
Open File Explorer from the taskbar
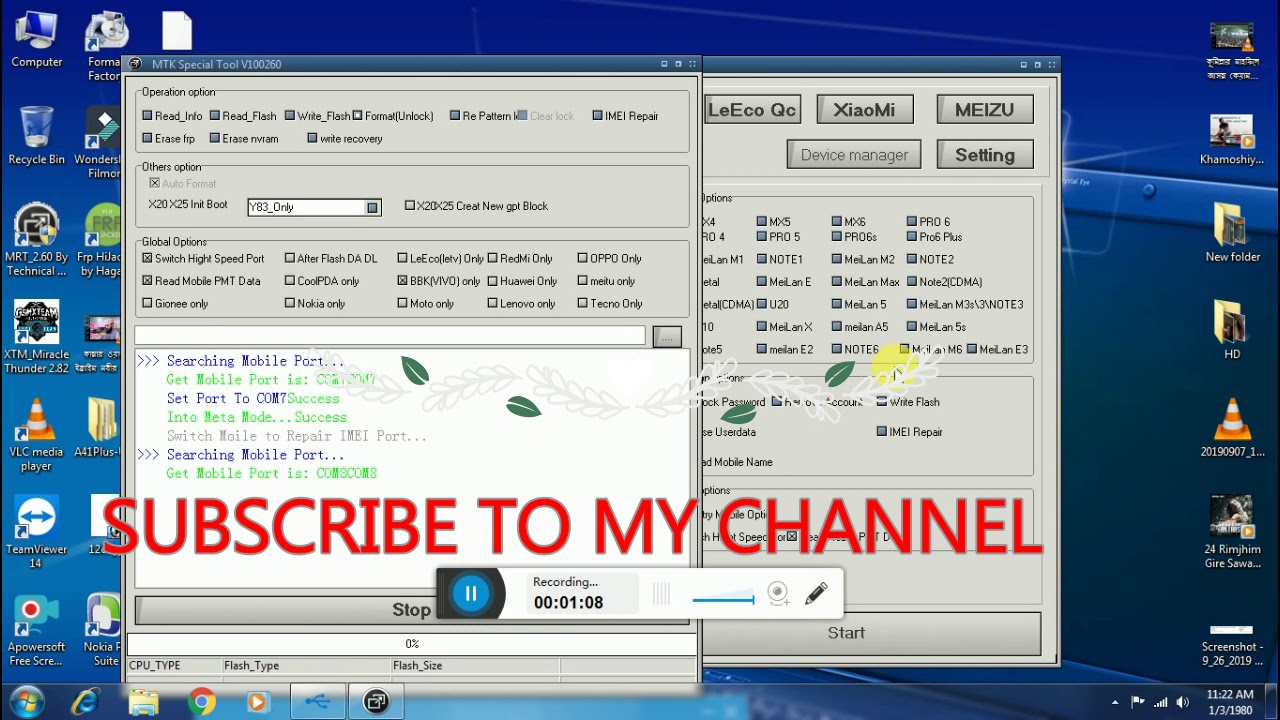click(x=143, y=702)
